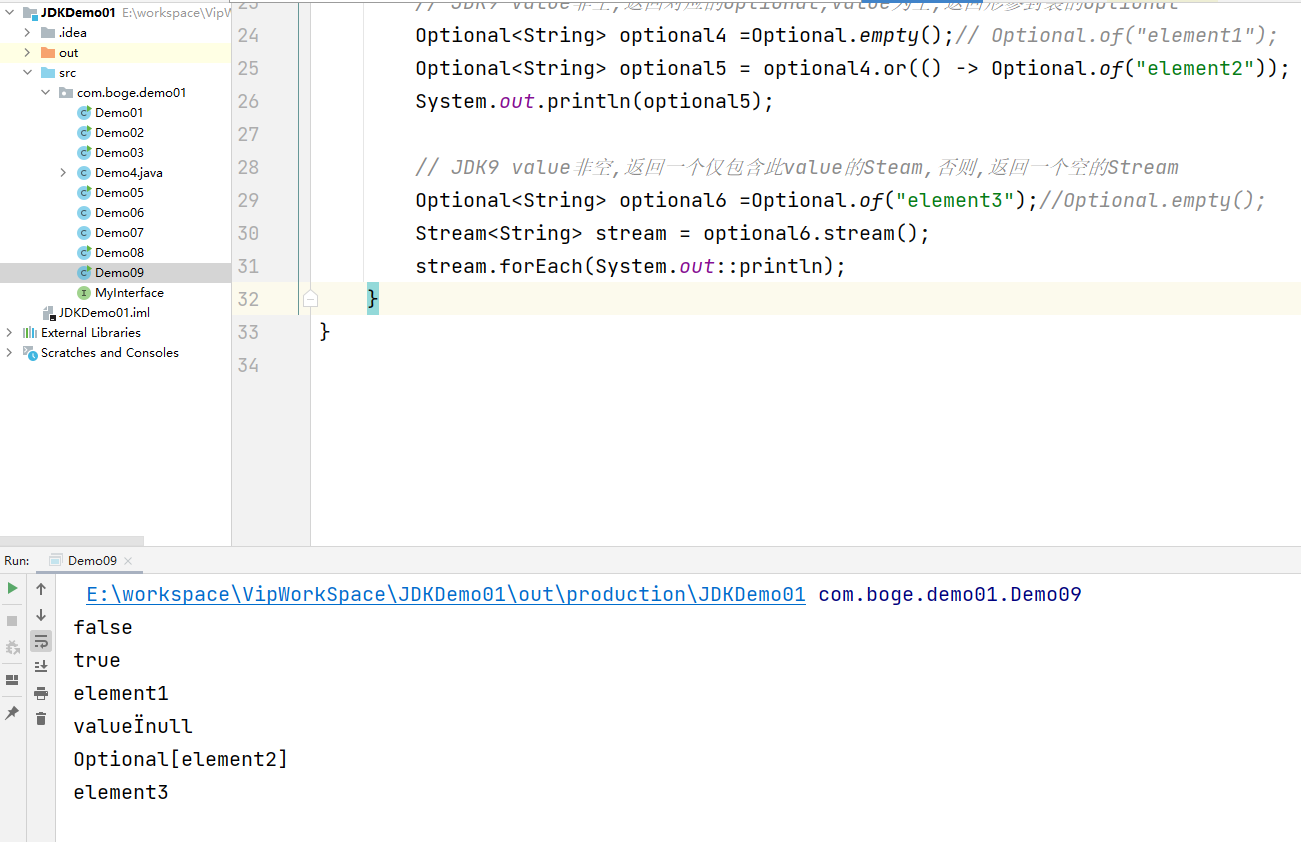Click the com.boge.demo01.Demo09 text in console
The width and height of the screenshot is (1301, 842).
pos(950,594)
